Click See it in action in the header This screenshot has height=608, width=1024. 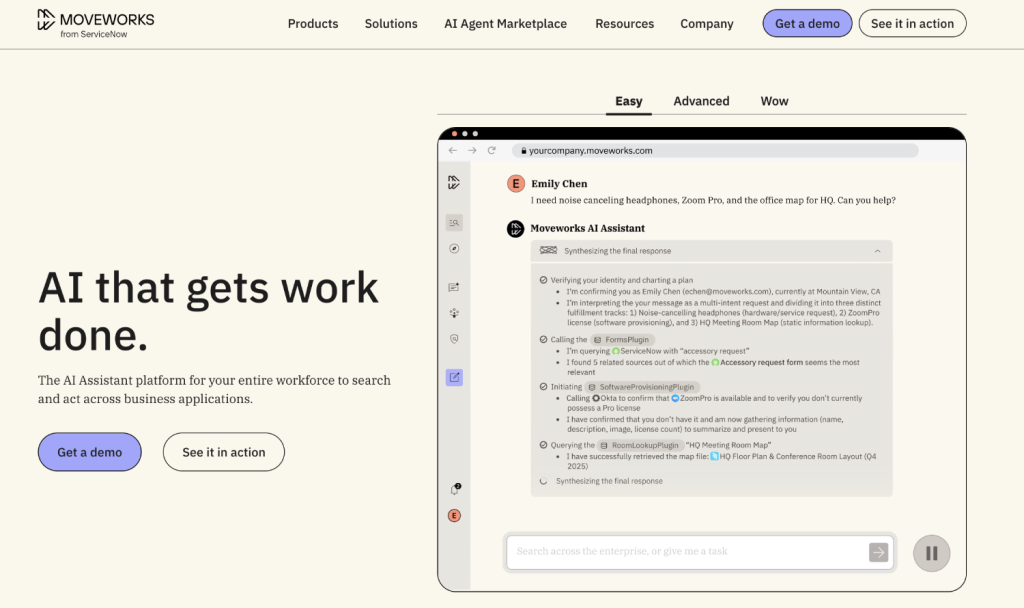[x=912, y=24]
